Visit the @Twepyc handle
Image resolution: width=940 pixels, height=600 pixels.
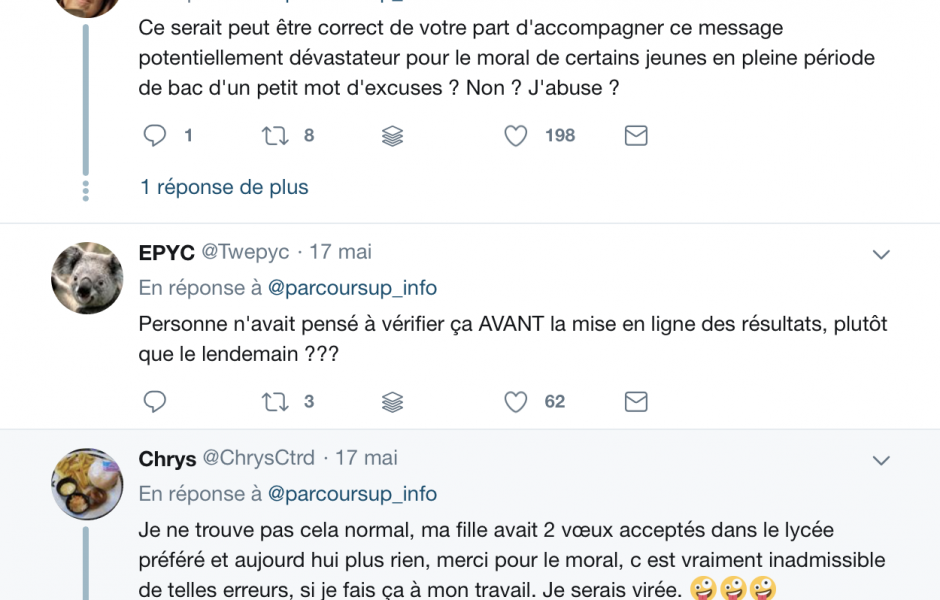(x=245, y=252)
